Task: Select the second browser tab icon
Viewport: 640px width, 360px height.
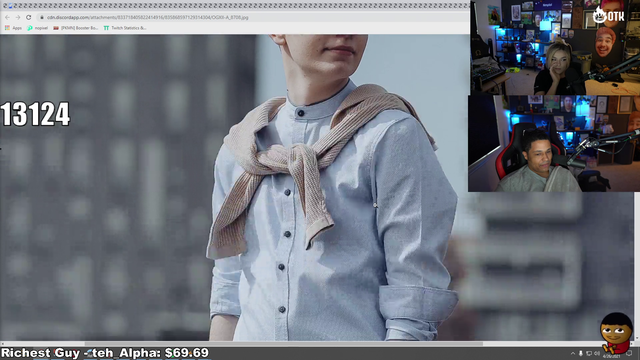Action: click(x=10, y=6)
